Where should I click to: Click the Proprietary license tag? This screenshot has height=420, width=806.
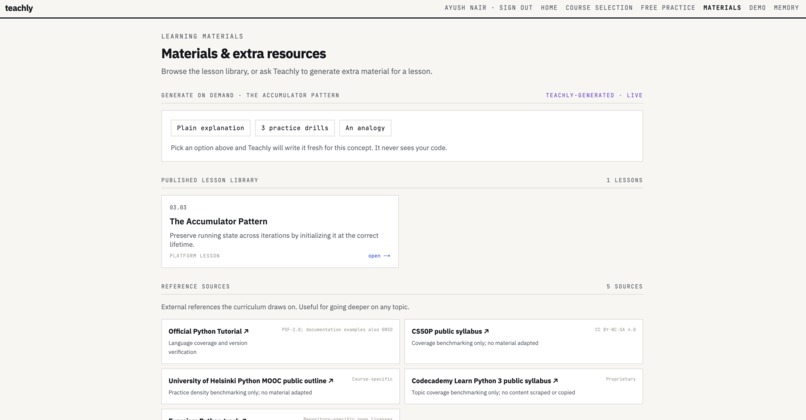click(x=620, y=379)
